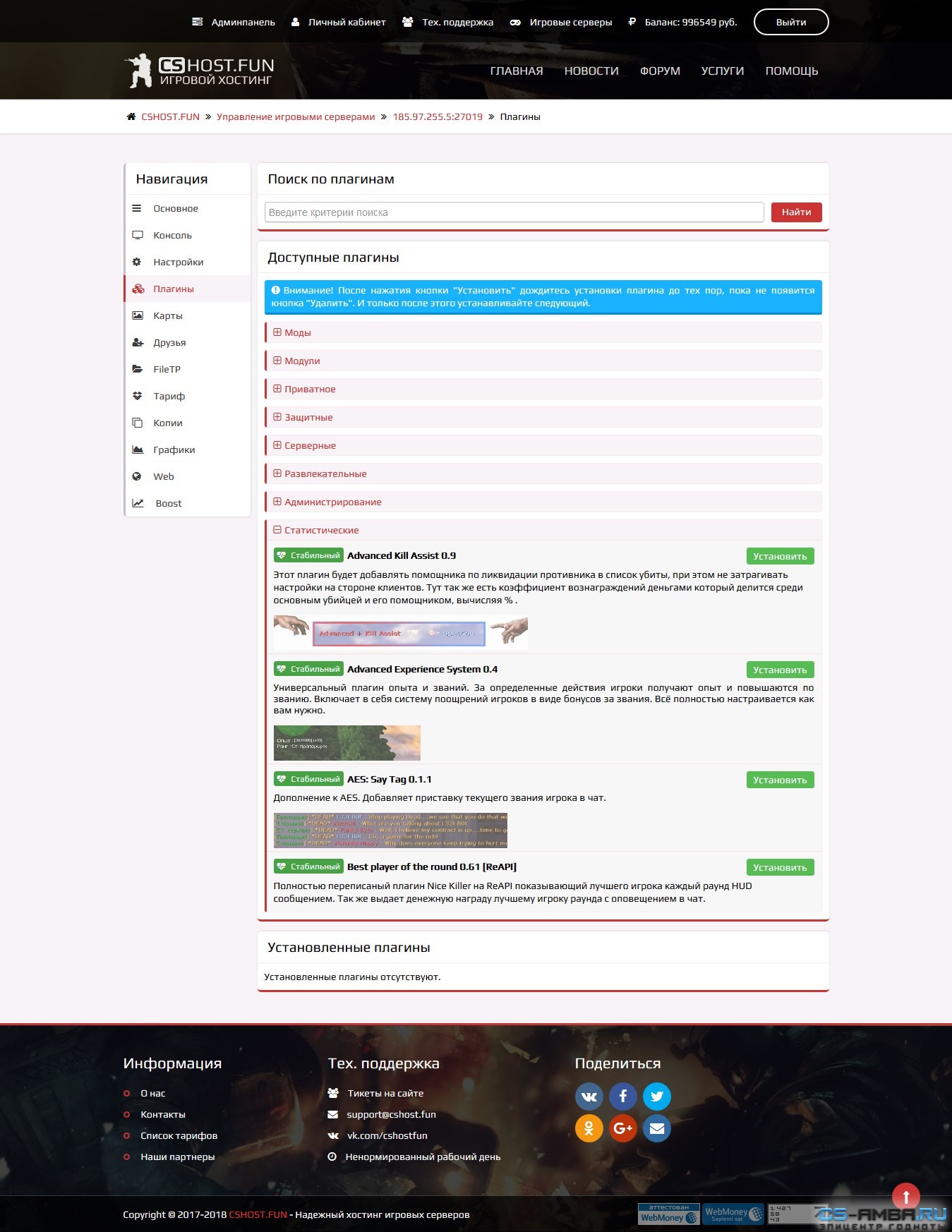Click the Настройки gear icon
The height and width of the screenshot is (1232, 952).
point(137,262)
